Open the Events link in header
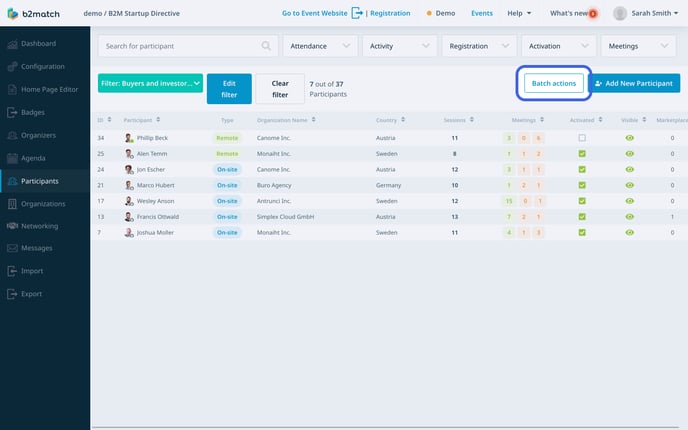This screenshot has height=430, width=688. (482, 13)
